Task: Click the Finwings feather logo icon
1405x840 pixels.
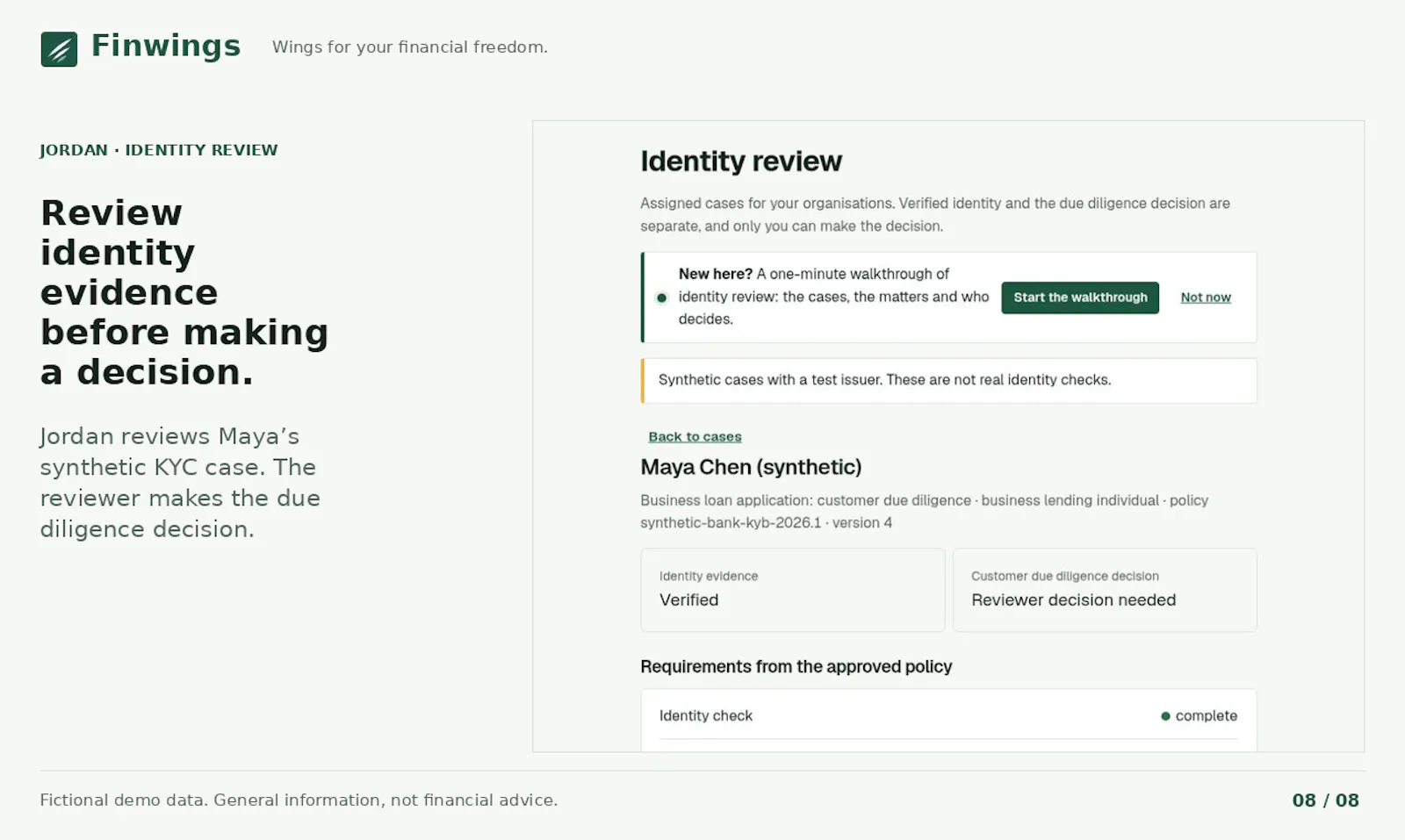Action: (59, 49)
